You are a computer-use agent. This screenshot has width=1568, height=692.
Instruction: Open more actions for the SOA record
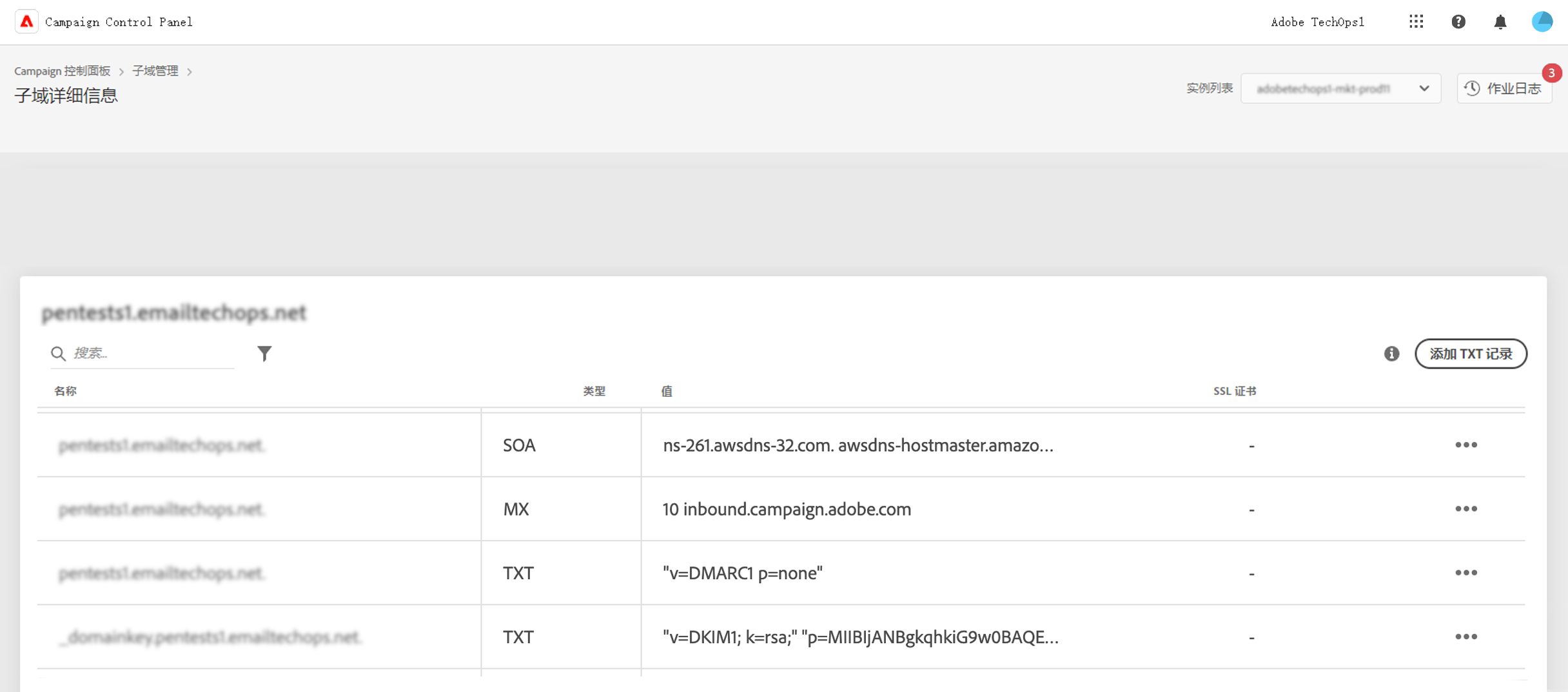[x=1465, y=445]
